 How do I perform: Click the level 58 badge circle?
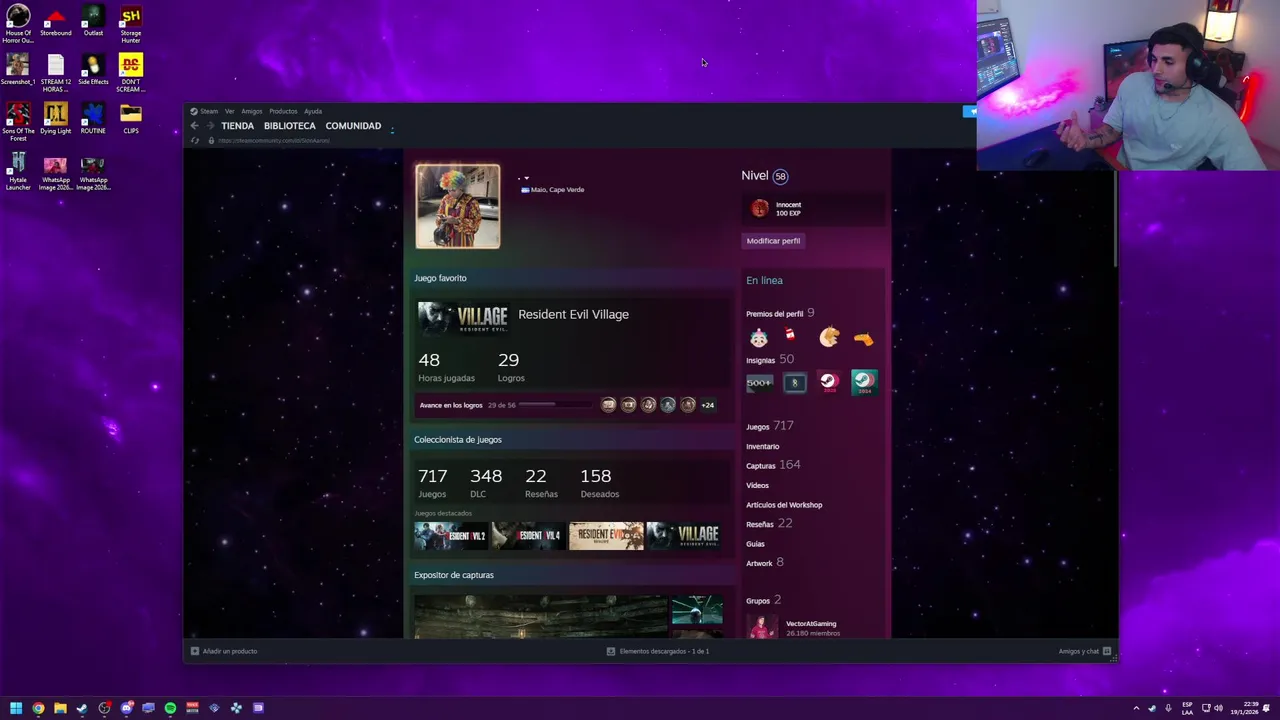(x=780, y=176)
